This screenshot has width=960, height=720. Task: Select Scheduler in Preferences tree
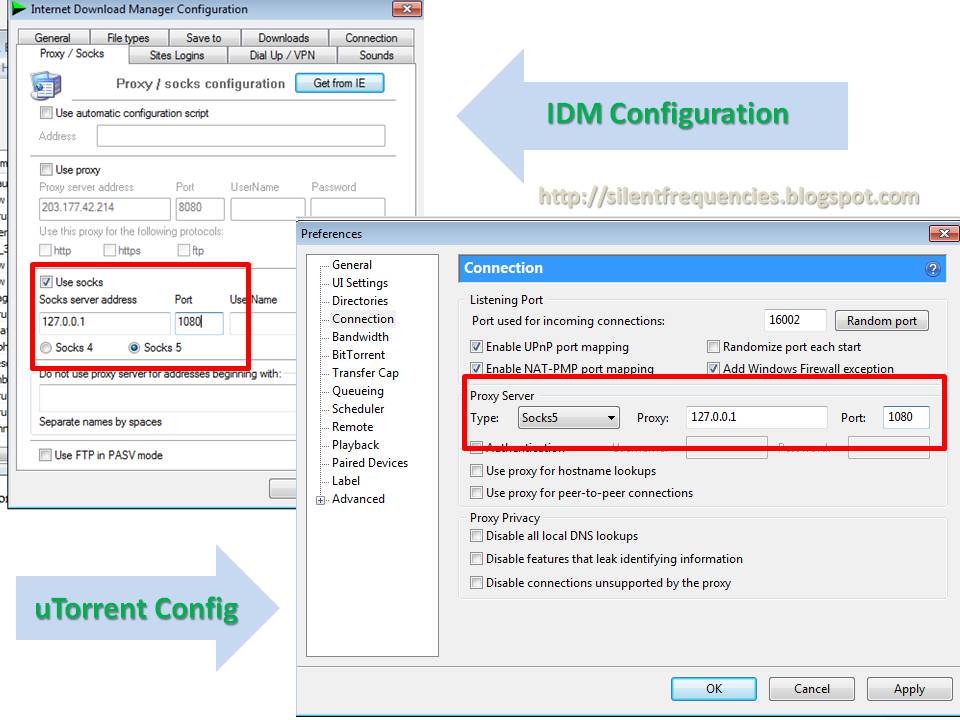(358, 408)
